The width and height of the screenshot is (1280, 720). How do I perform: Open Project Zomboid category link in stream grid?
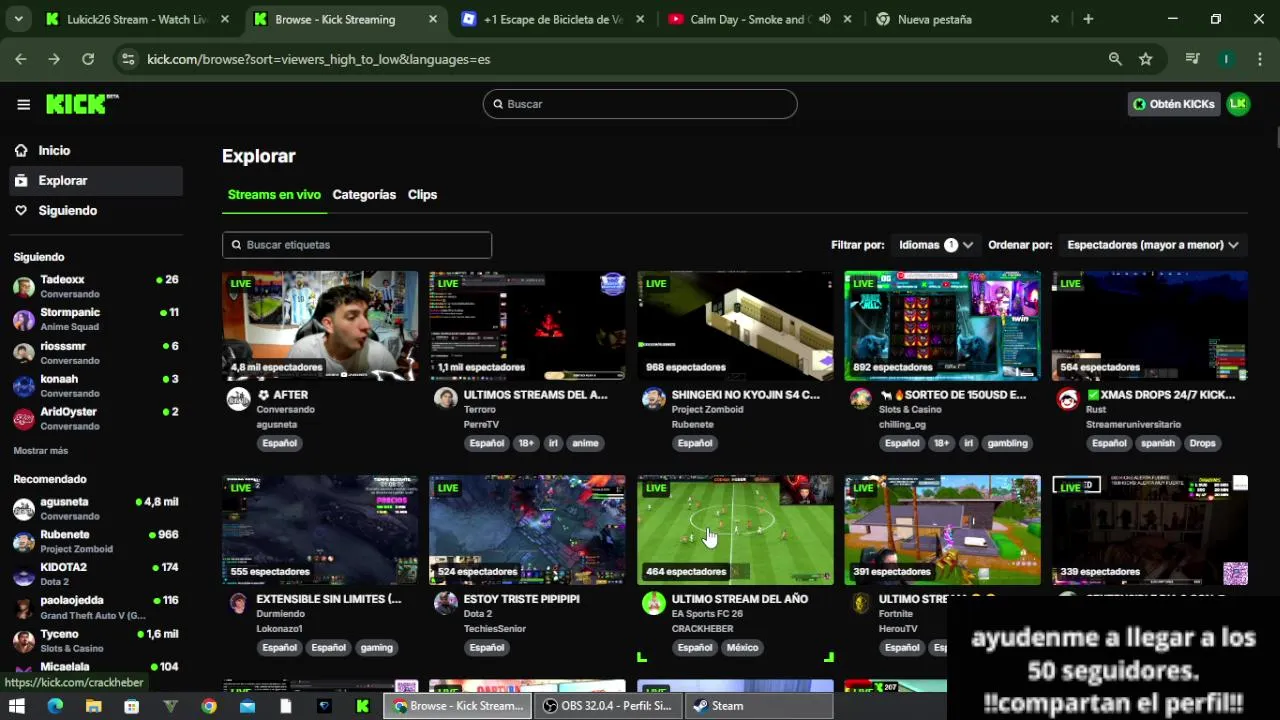(707, 410)
